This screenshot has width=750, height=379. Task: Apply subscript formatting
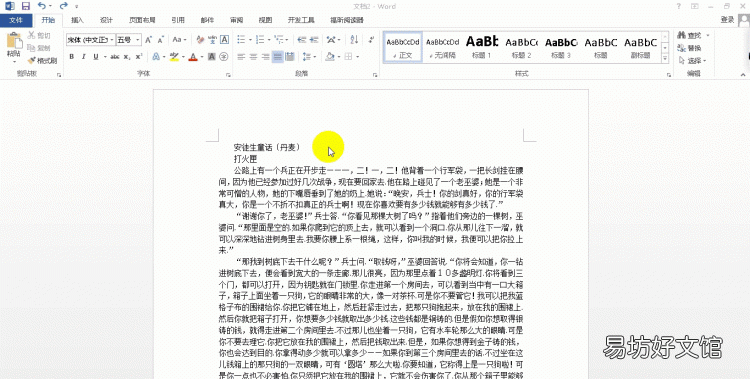click(127, 57)
